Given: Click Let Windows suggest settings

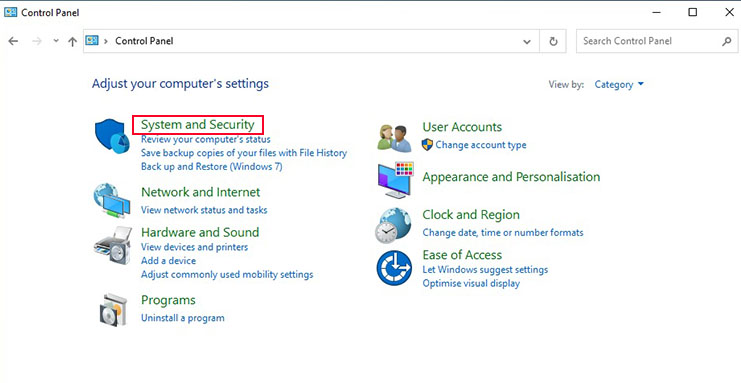Looking at the screenshot, I should (485, 270).
